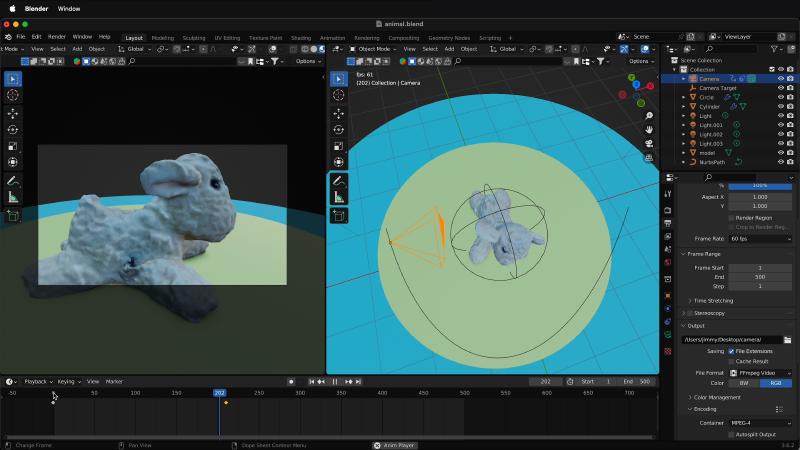Hide the model object in outliner

(781, 153)
